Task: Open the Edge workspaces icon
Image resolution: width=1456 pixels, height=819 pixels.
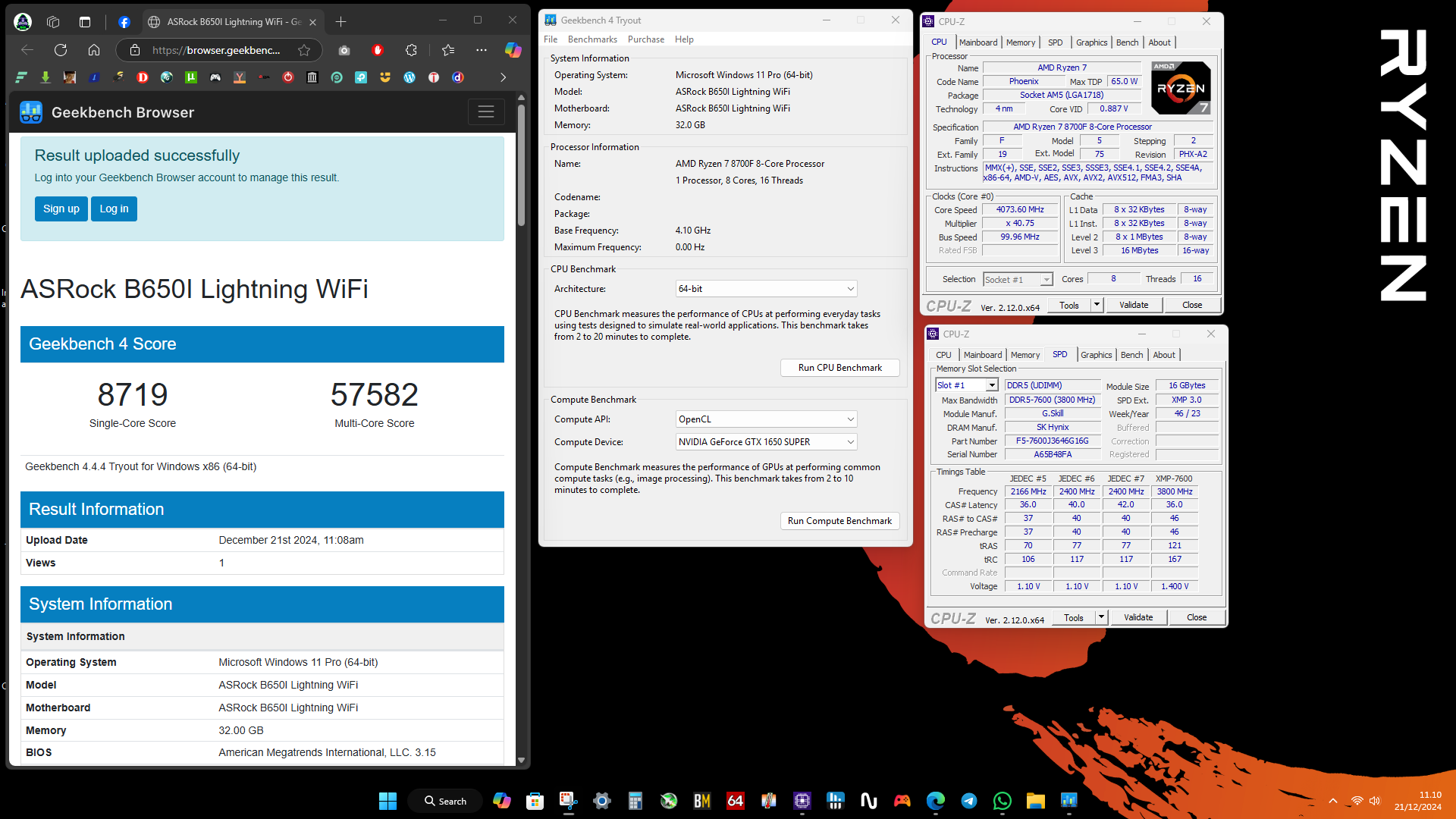Action: [53, 22]
